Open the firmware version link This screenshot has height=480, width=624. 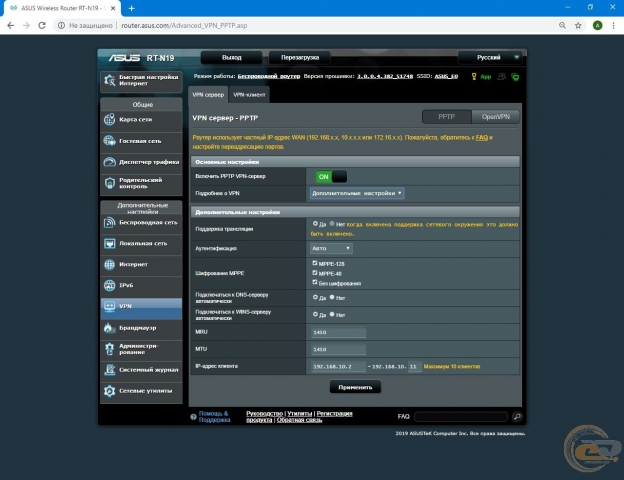point(384,76)
